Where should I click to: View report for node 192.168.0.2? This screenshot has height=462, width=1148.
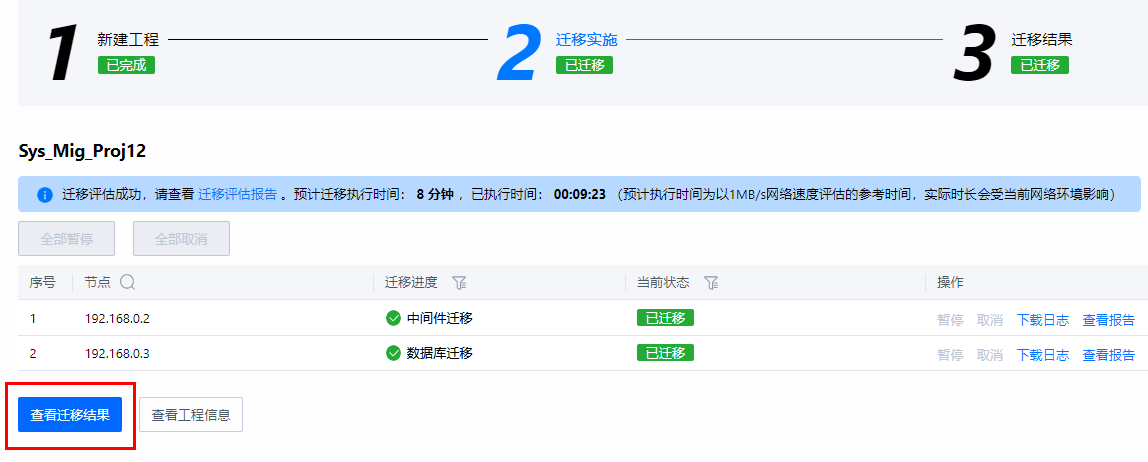1108,319
